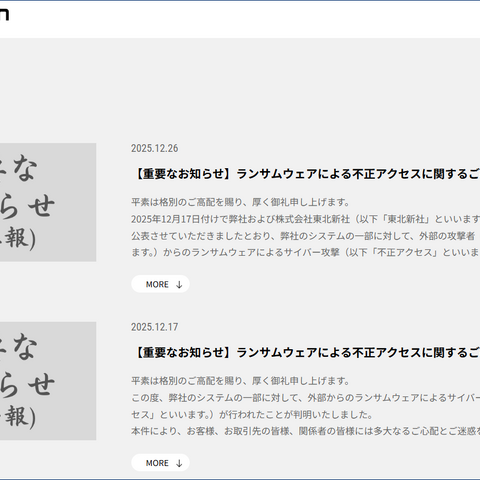Click the date text 2025.12.17
This screenshot has height=480, width=480.
[x=154, y=327]
